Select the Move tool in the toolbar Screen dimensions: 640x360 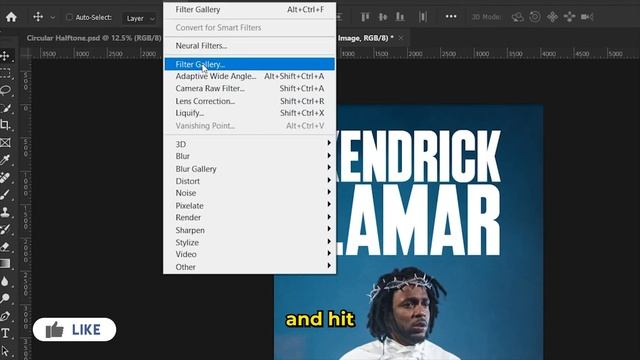(5, 56)
